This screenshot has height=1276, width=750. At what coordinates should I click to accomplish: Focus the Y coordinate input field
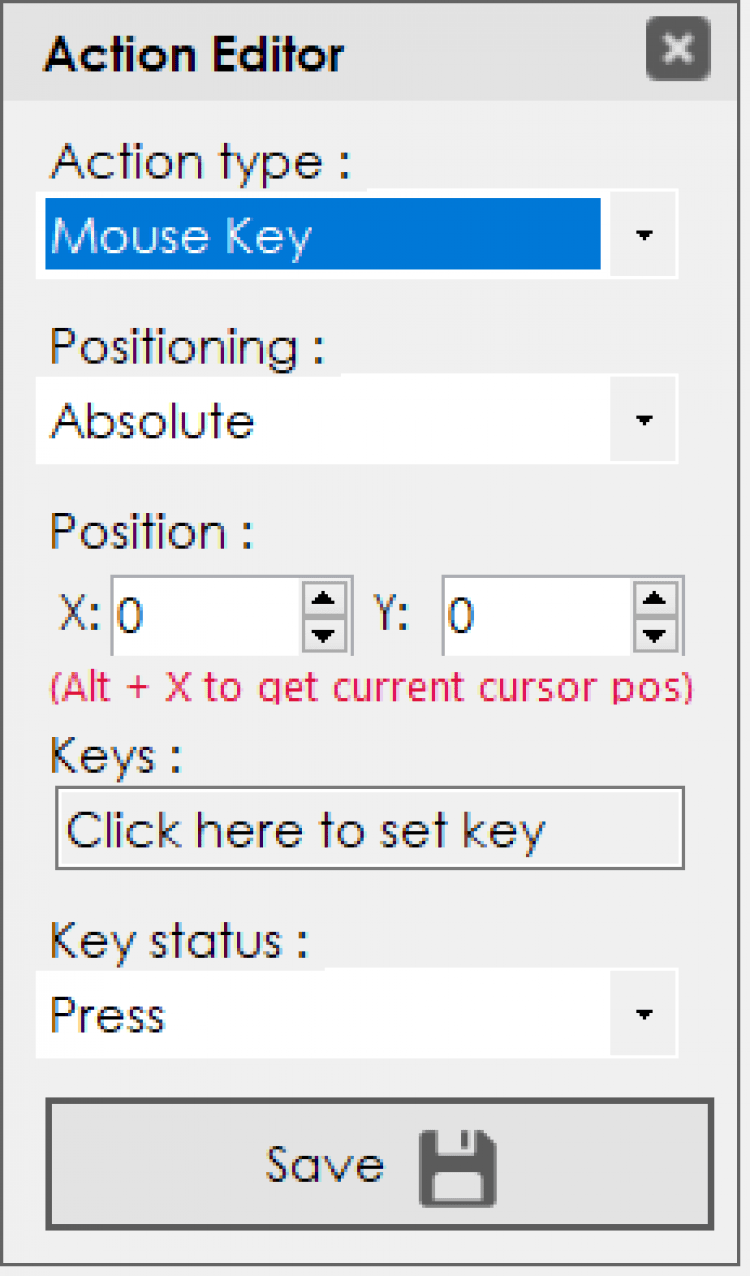537,616
